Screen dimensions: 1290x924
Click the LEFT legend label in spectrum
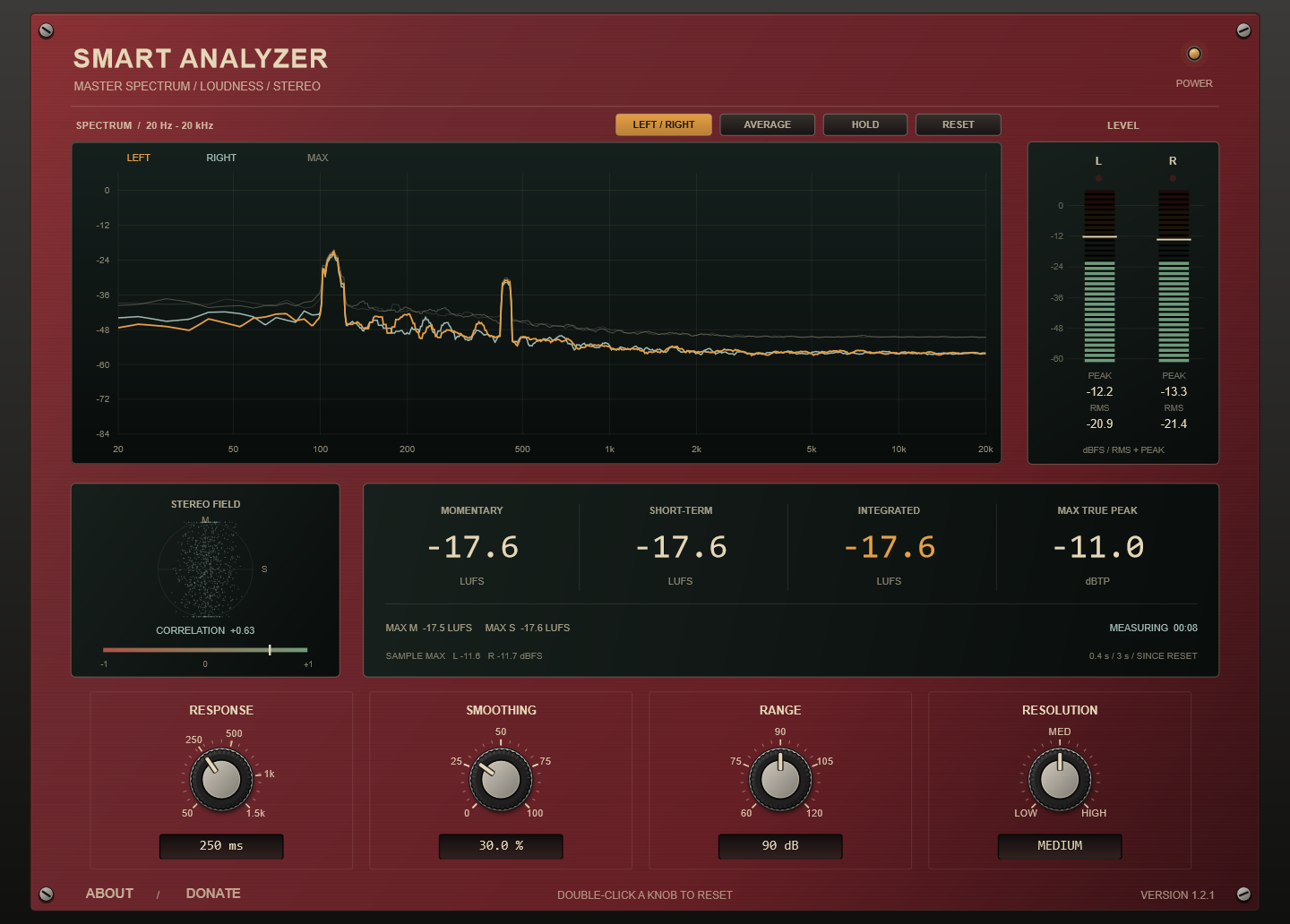coord(139,158)
